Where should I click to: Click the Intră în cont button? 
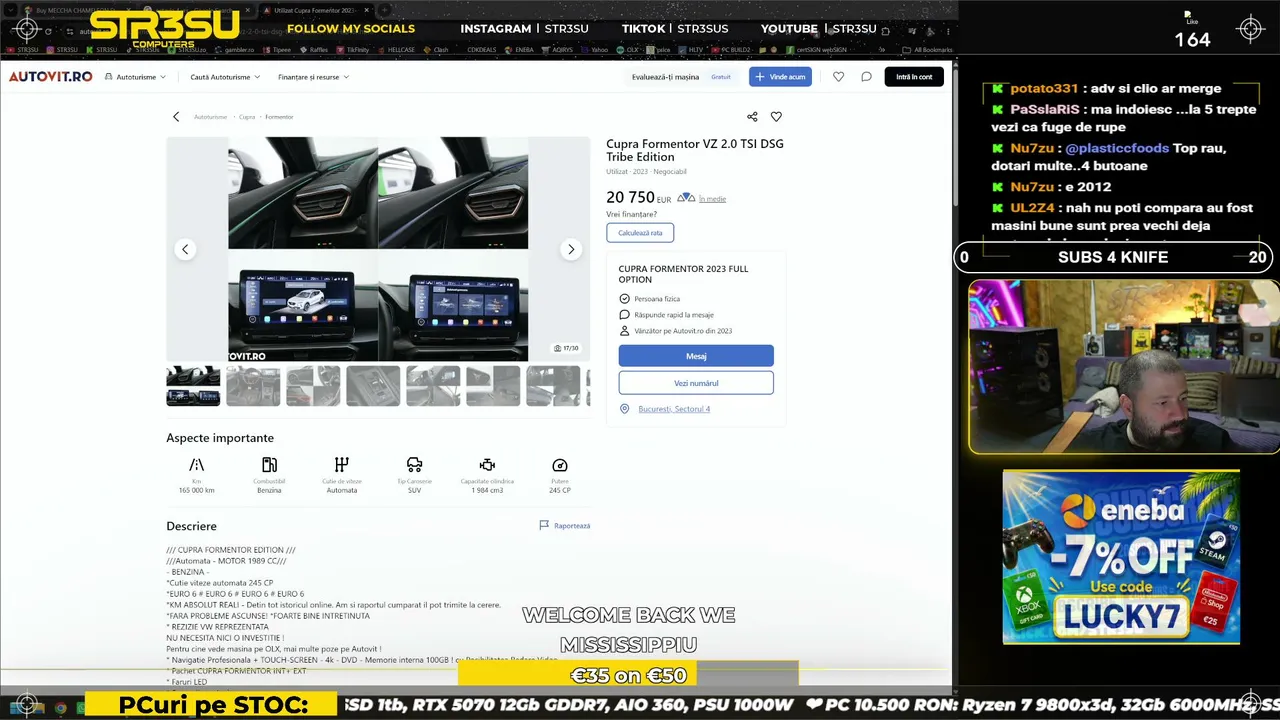click(x=914, y=77)
